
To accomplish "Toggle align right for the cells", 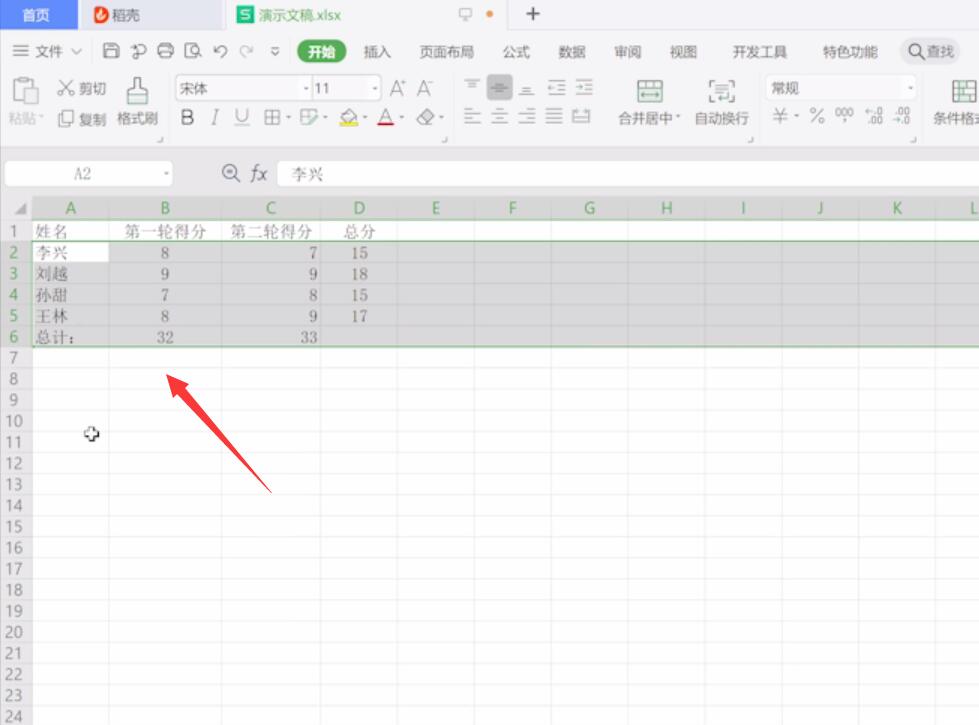I will pos(527,116).
